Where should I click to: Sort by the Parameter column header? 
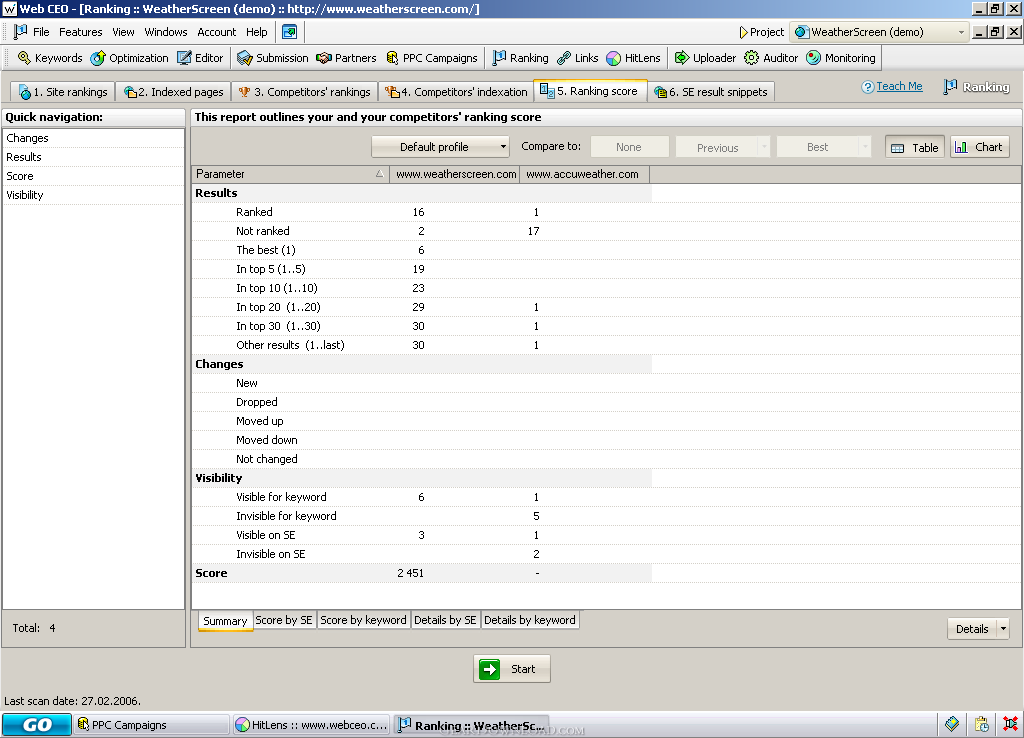click(291, 174)
